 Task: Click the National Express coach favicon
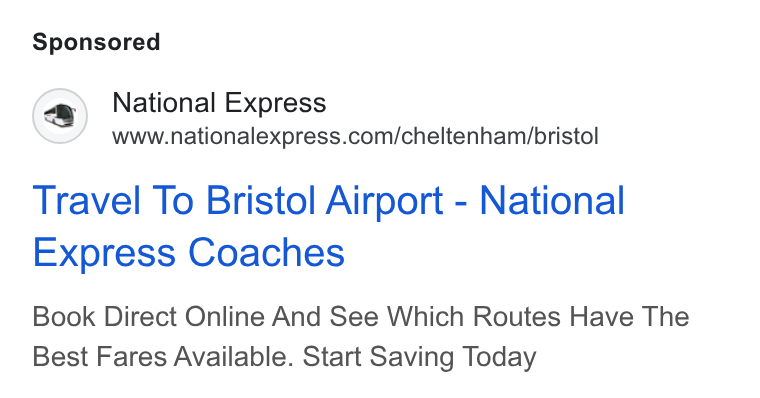(60, 116)
